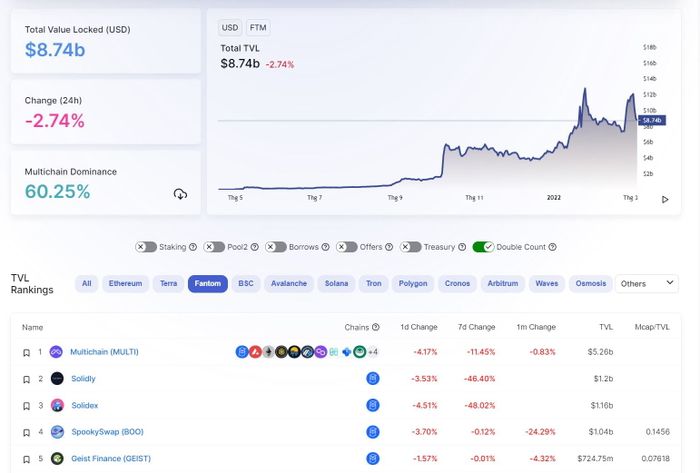Select the Fantom chain tab
700x473 pixels.
(x=208, y=284)
